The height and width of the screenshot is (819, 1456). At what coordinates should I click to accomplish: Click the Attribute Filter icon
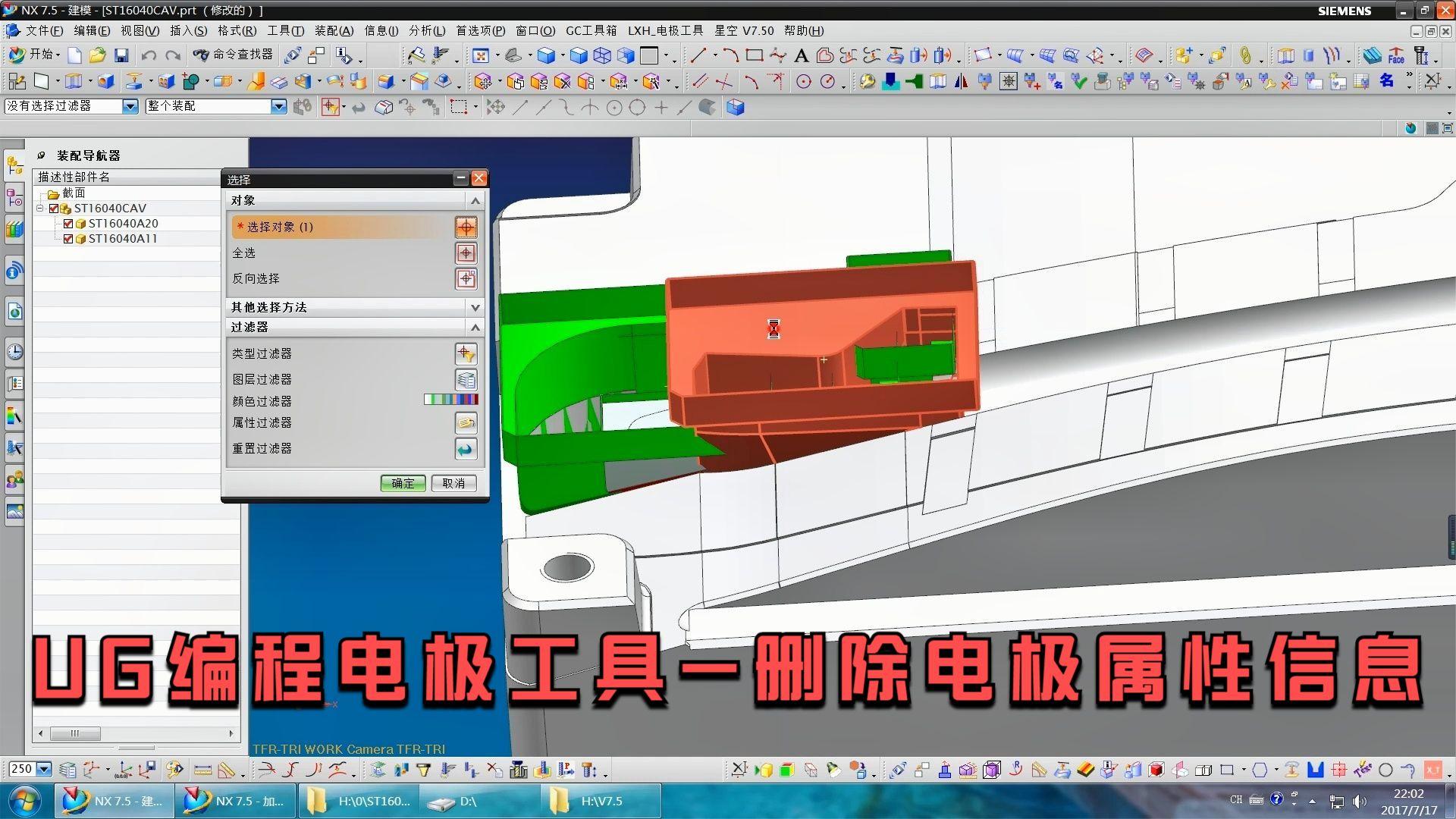click(466, 423)
